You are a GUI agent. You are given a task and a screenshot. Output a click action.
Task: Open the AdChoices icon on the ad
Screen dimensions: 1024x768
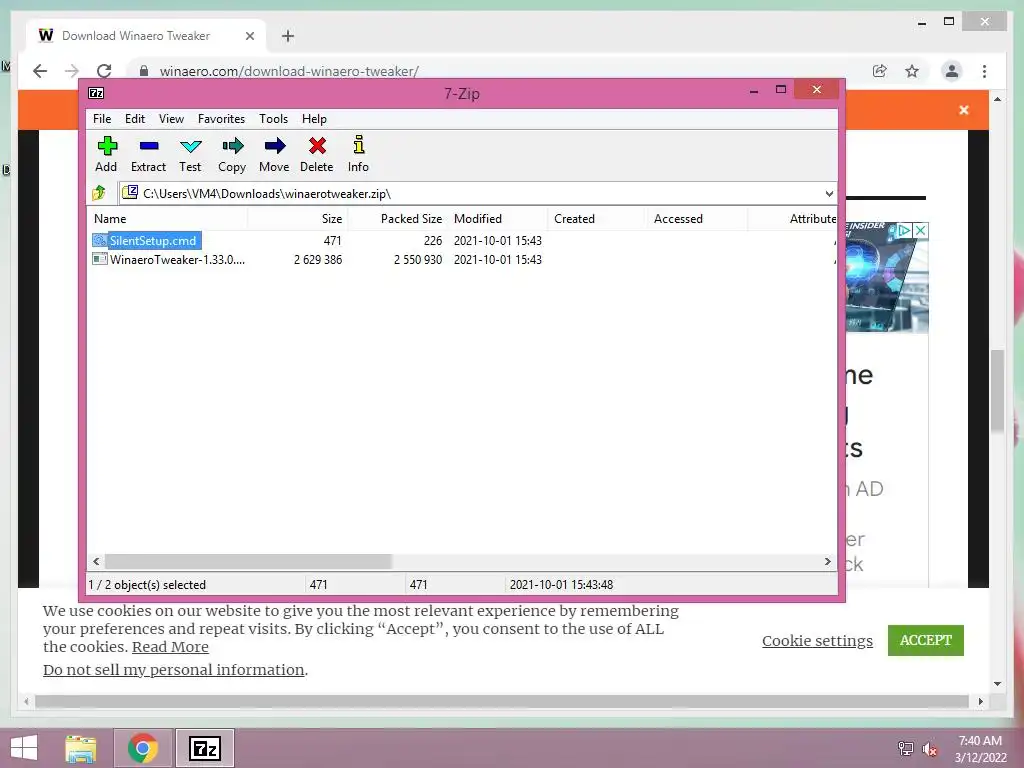point(904,231)
